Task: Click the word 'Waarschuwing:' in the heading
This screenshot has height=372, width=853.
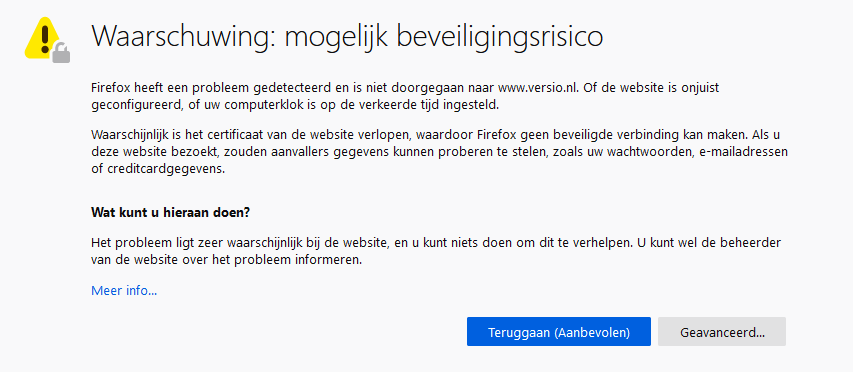Action: (x=184, y=37)
